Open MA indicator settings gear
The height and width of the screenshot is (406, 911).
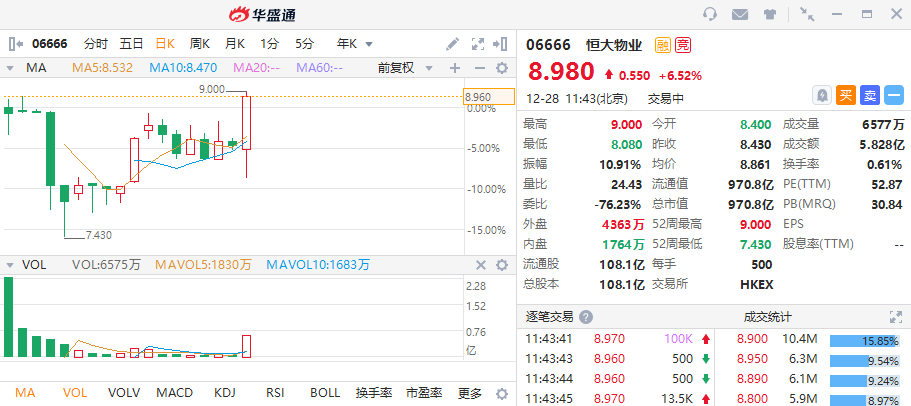tap(502, 68)
